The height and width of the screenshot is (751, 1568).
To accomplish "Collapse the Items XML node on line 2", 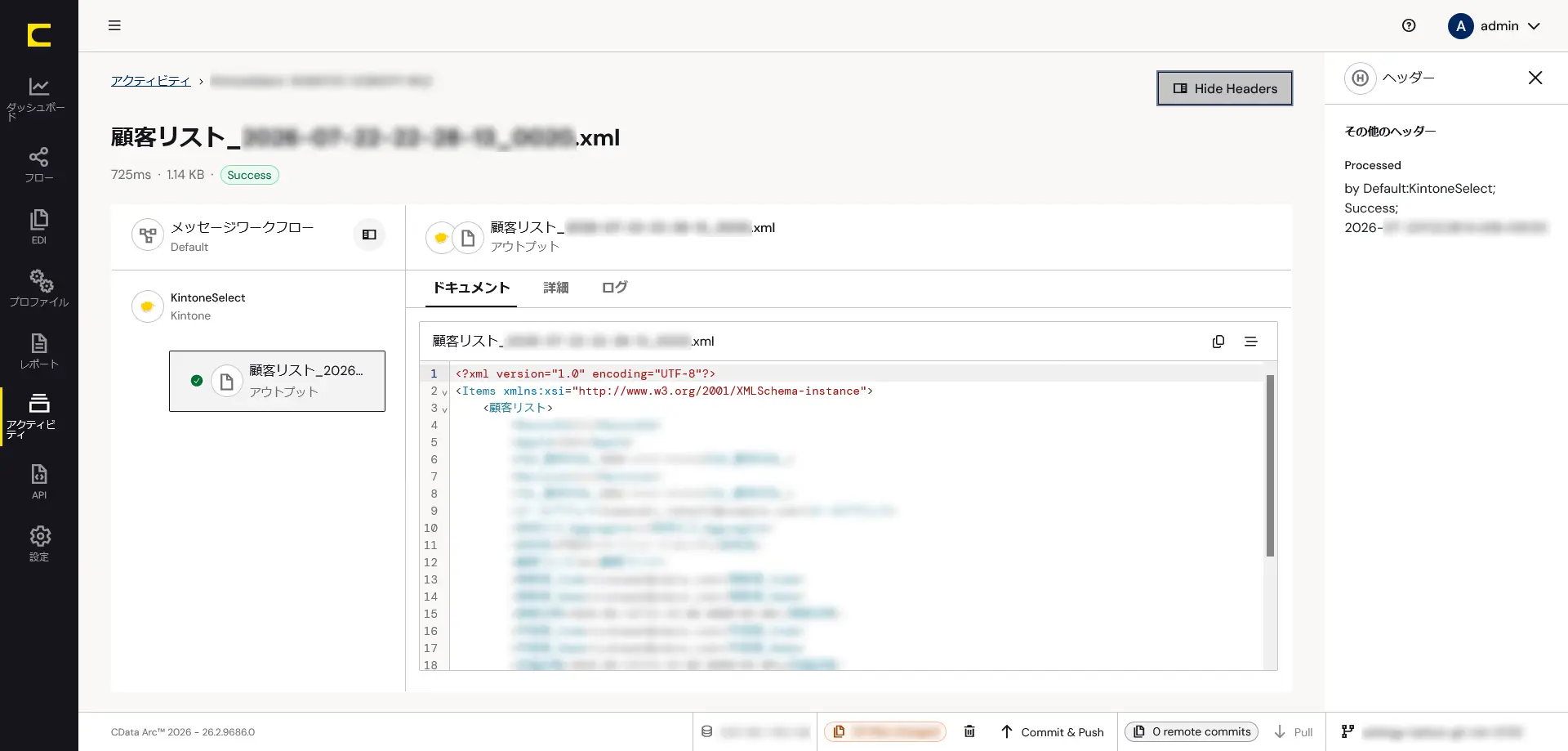I will pyautogui.click(x=444, y=392).
